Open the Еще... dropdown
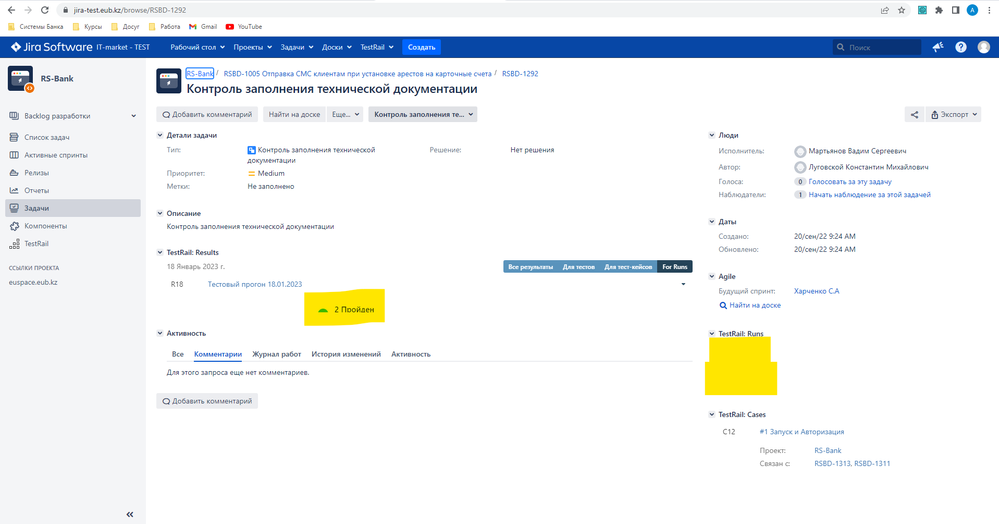999x524 pixels. (346, 115)
